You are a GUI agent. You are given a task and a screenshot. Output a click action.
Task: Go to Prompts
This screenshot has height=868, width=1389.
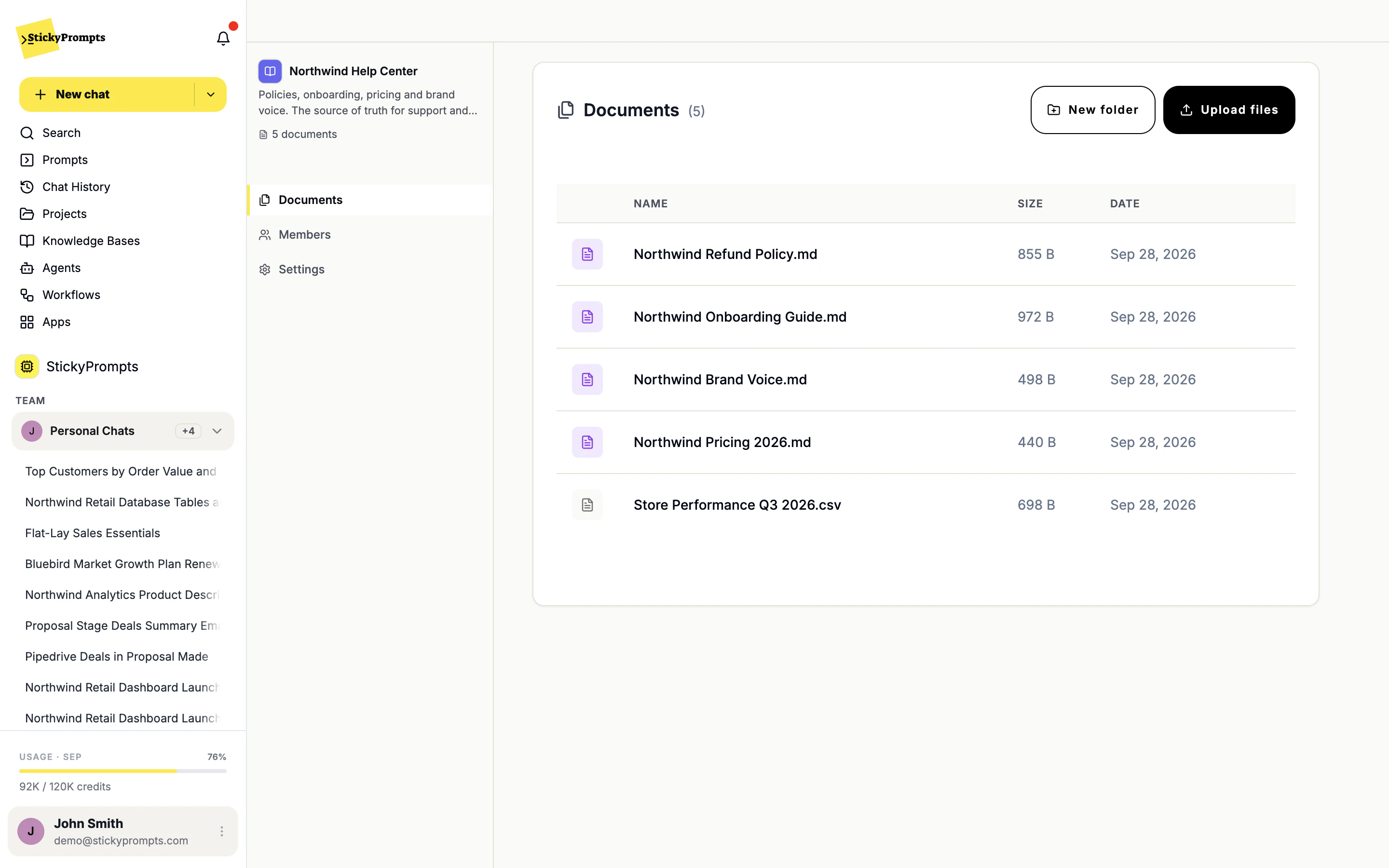[x=123, y=160]
